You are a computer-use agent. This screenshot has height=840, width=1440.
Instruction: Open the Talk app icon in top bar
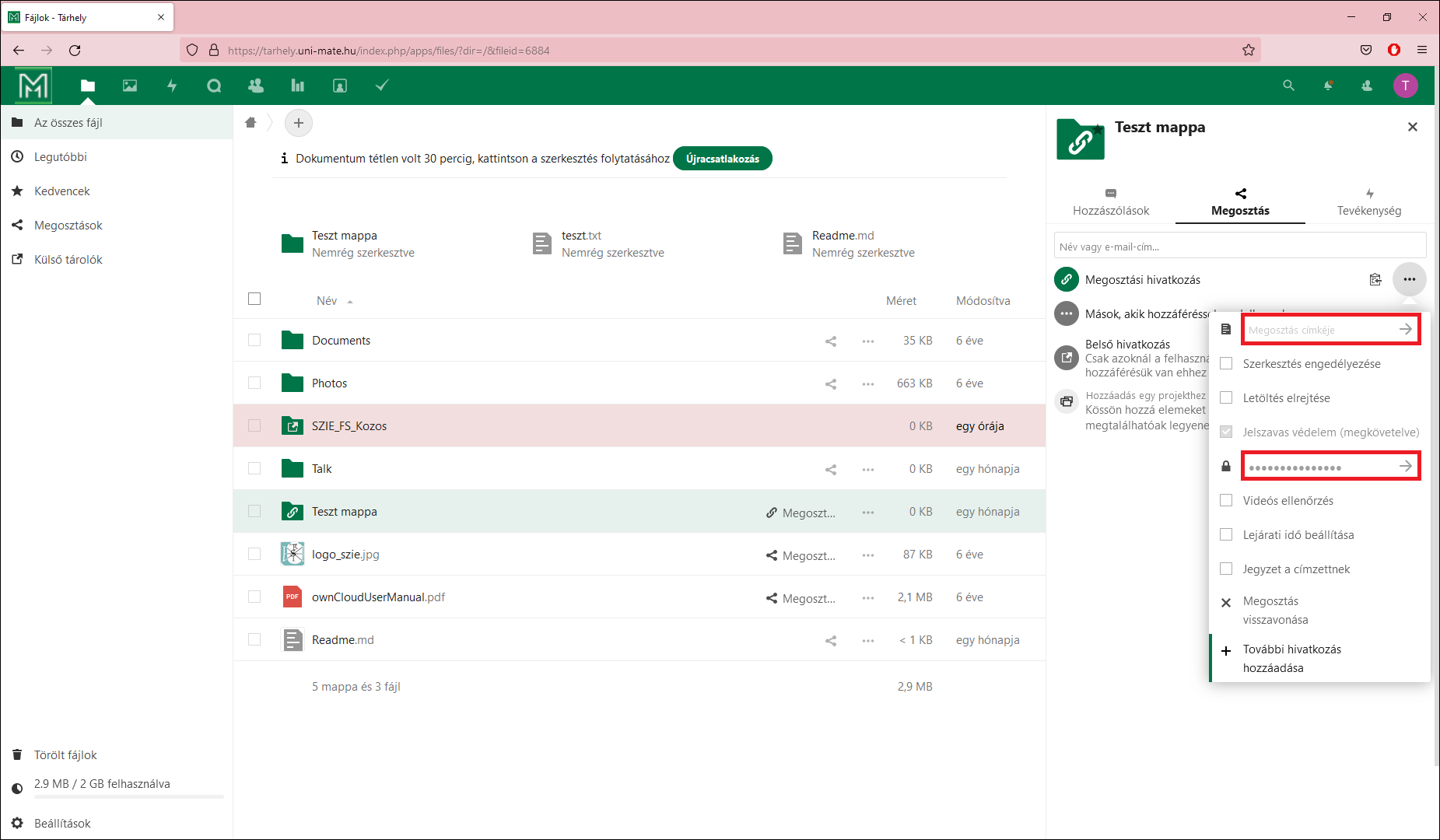214,86
